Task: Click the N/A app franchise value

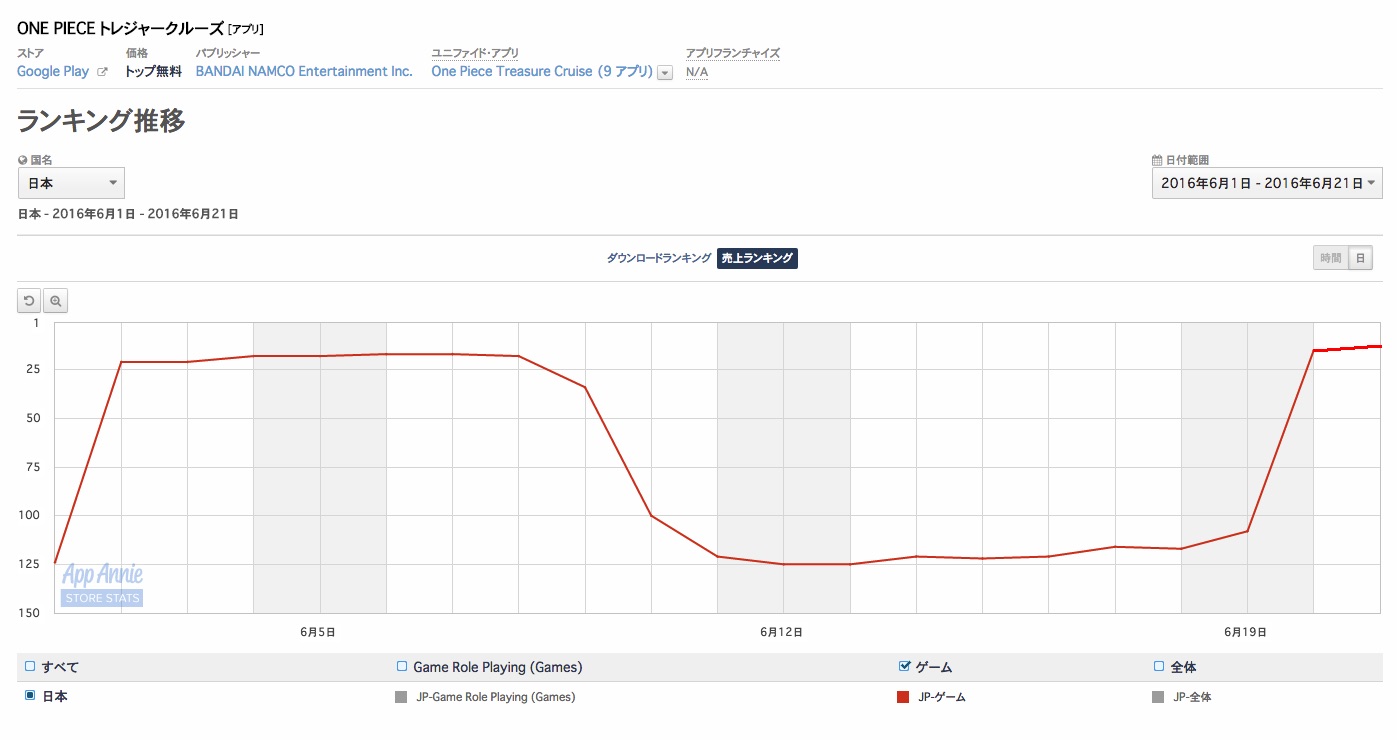Action: pyautogui.click(x=697, y=72)
